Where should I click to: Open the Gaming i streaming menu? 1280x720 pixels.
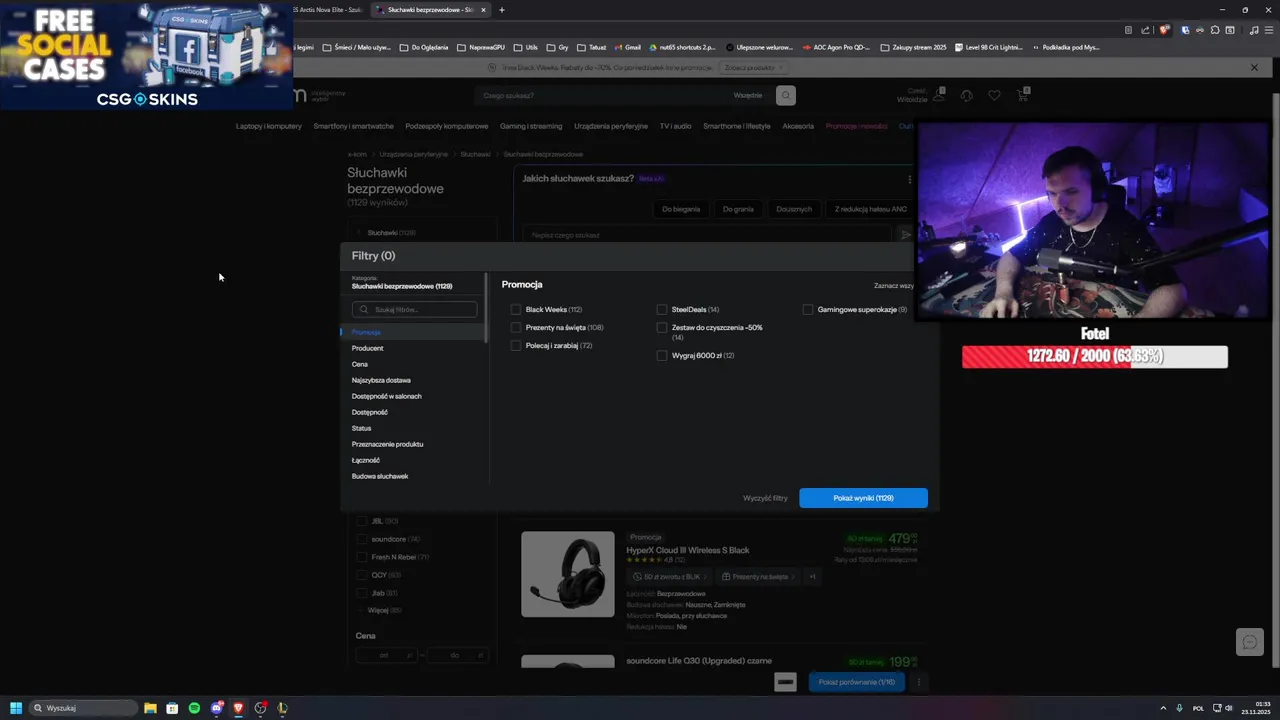pos(531,127)
